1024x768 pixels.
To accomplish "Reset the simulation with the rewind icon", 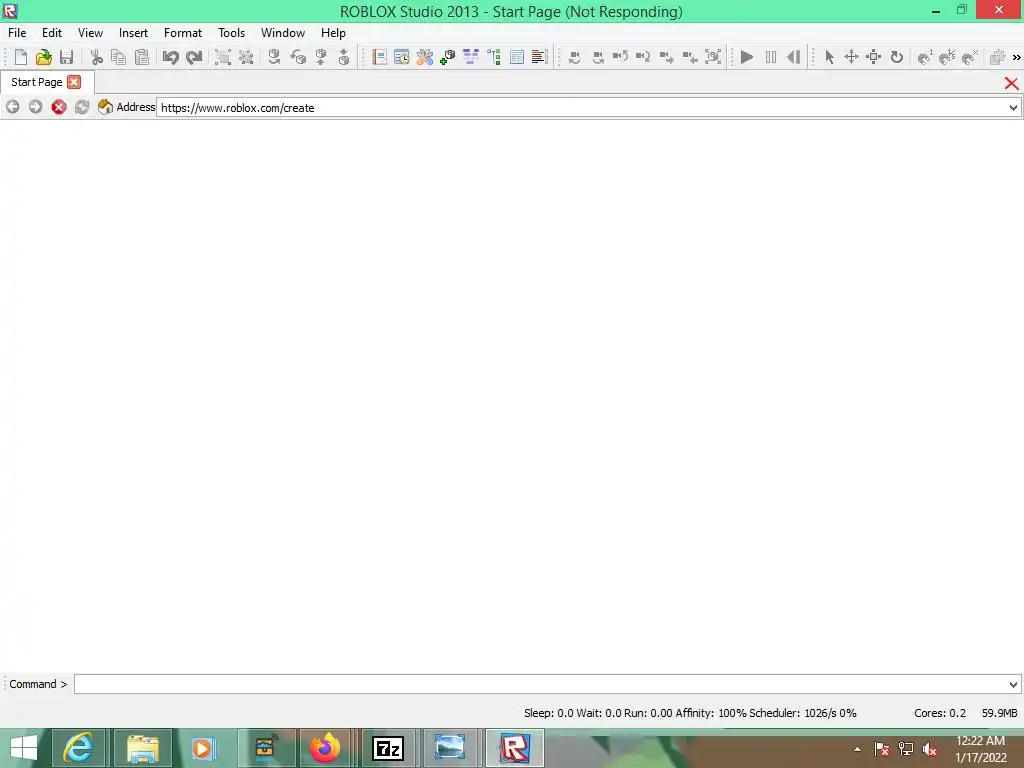I will (793, 57).
